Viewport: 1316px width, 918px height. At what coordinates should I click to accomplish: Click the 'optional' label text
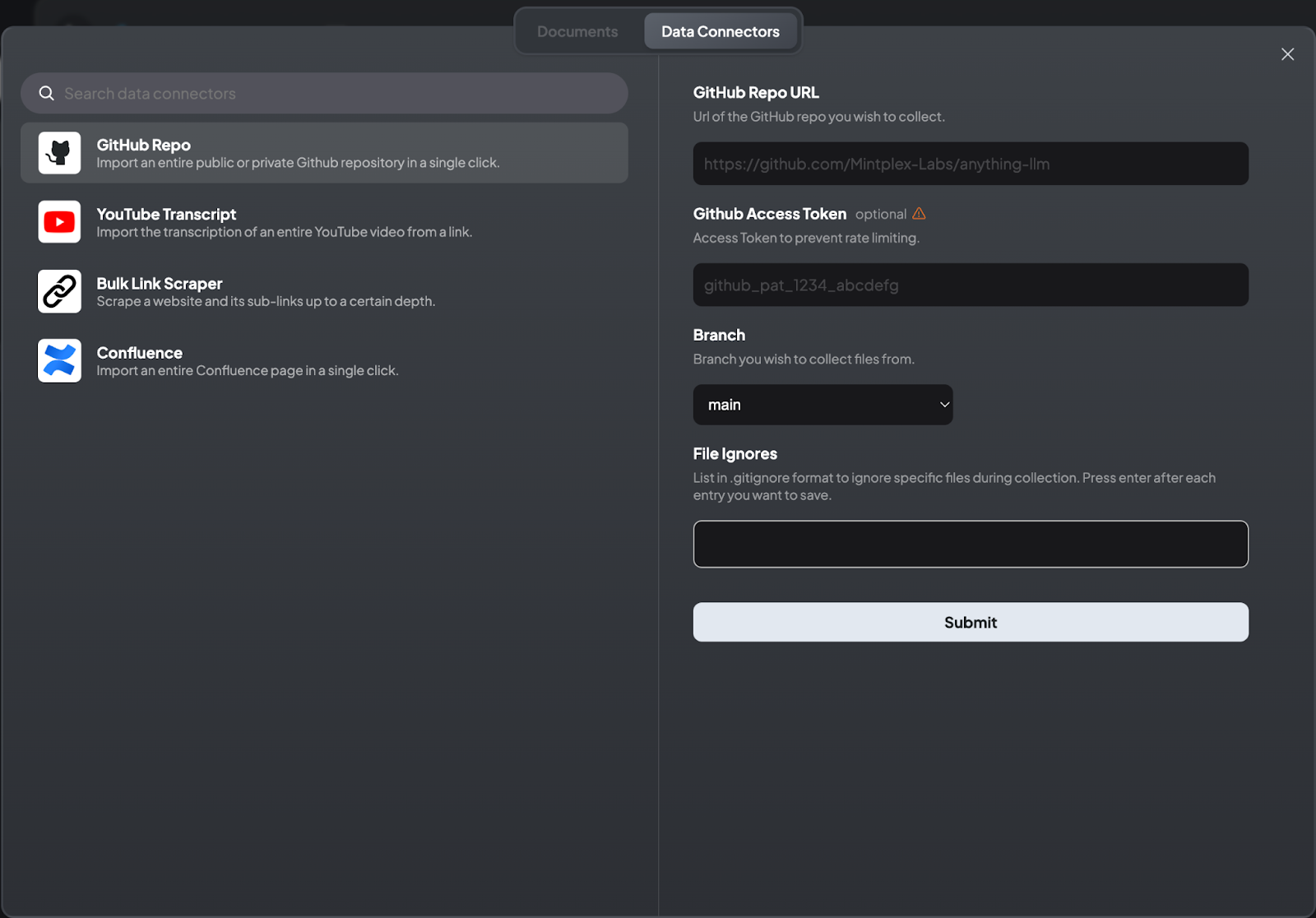[880, 214]
